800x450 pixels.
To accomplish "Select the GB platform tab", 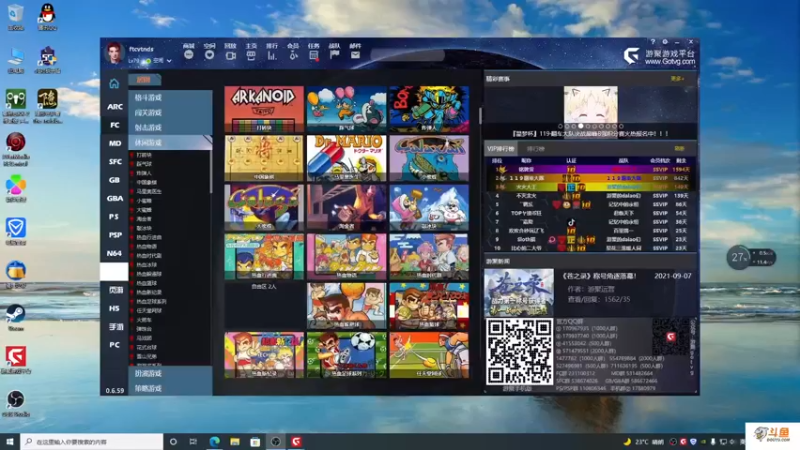I will pos(115,180).
